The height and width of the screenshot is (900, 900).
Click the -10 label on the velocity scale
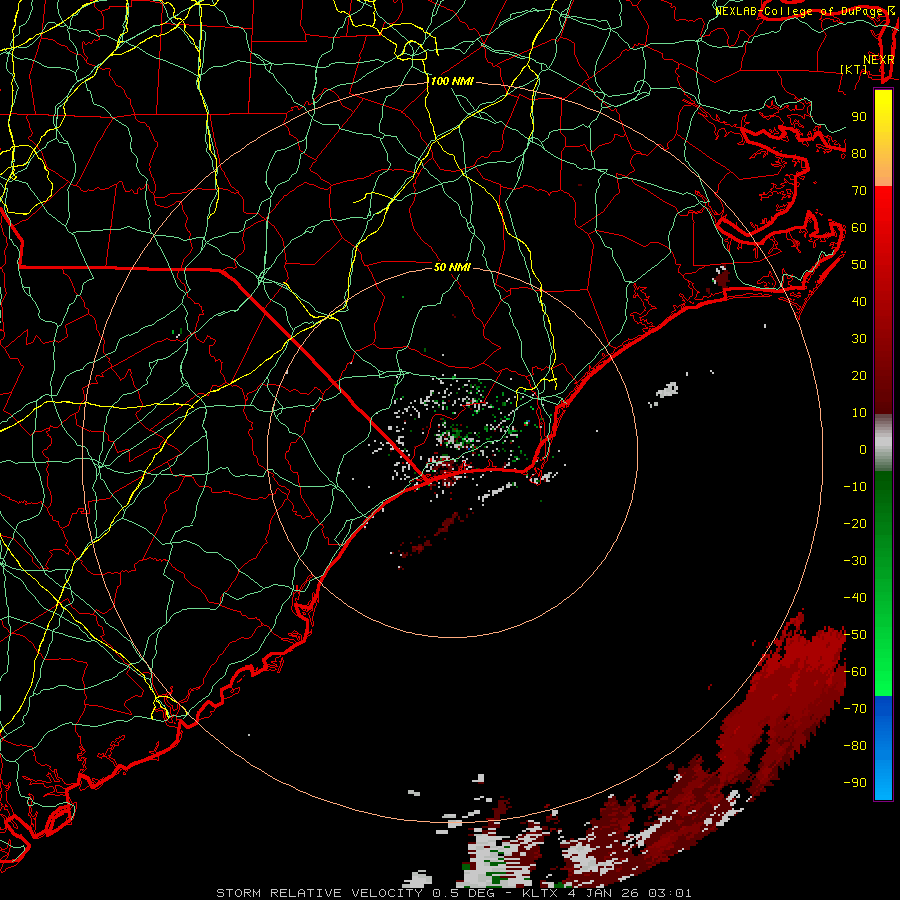[855, 487]
